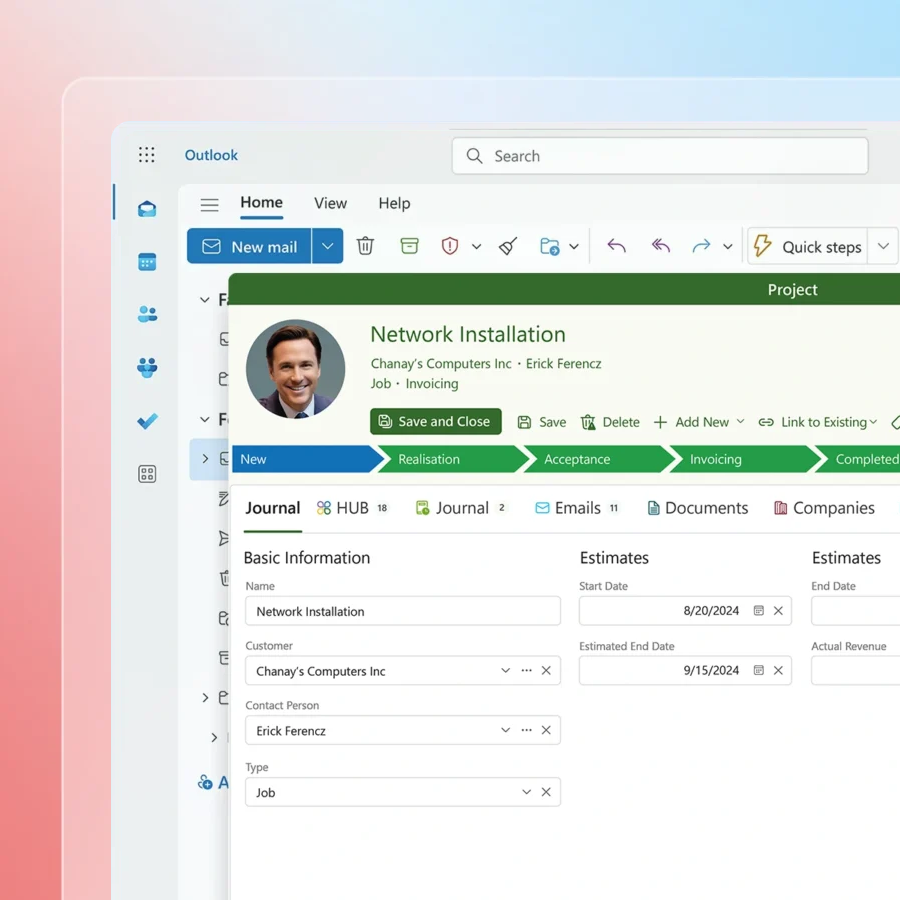Expand the Move to dropdown arrow
The height and width of the screenshot is (900, 900).
573,247
